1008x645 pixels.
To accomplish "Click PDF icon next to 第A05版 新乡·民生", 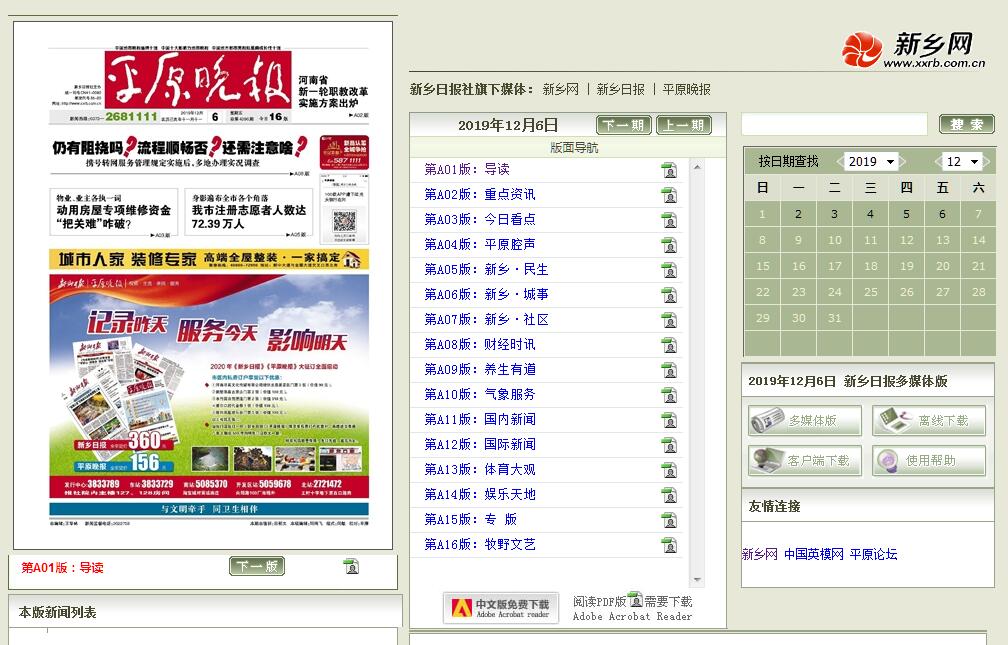I will [x=669, y=270].
